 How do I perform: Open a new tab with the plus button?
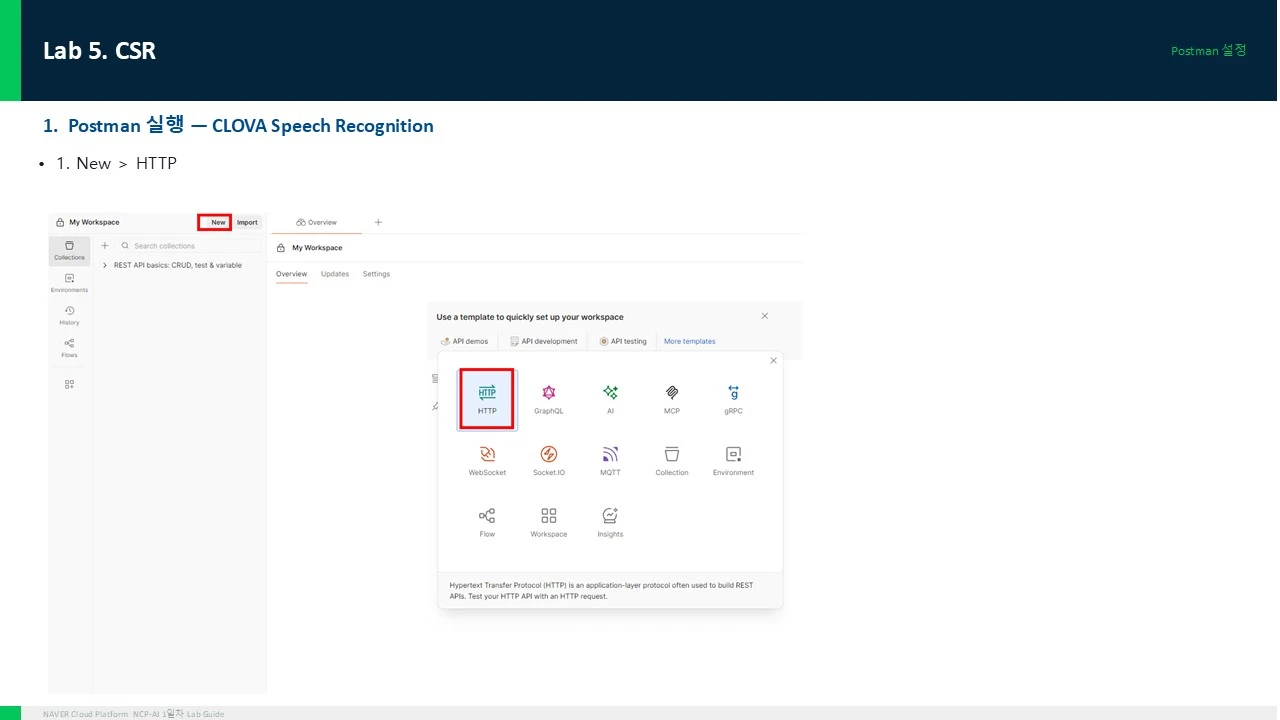pos(378,222)
